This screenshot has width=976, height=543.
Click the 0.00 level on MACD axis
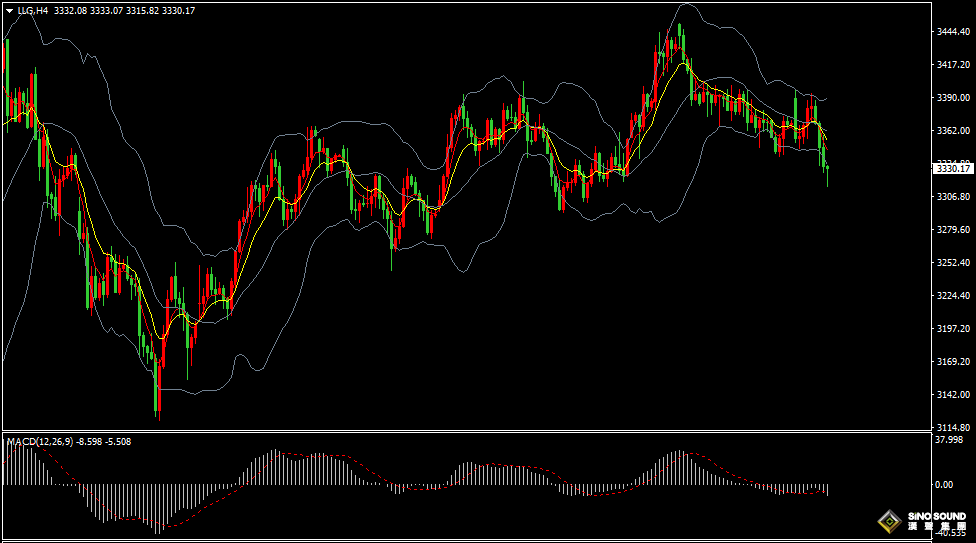point(943,485)
